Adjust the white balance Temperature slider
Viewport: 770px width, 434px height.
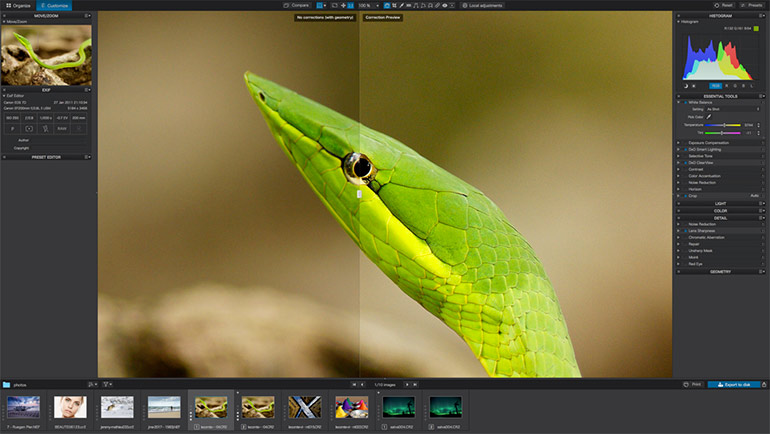(724, 125)
